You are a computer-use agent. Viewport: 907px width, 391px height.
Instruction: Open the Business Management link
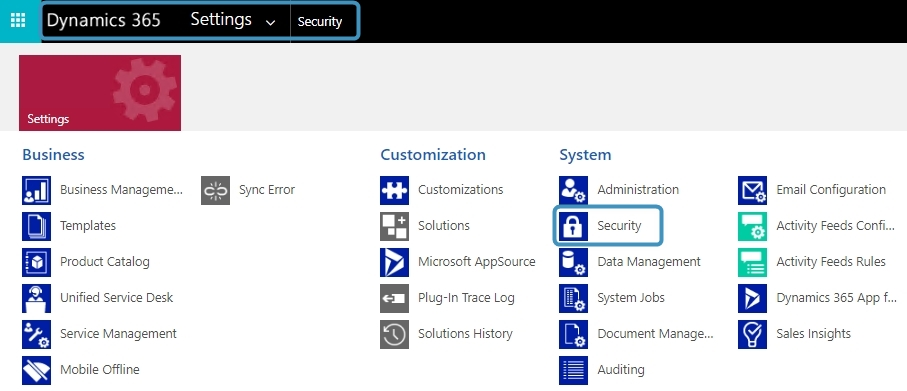tap(121, 190)
